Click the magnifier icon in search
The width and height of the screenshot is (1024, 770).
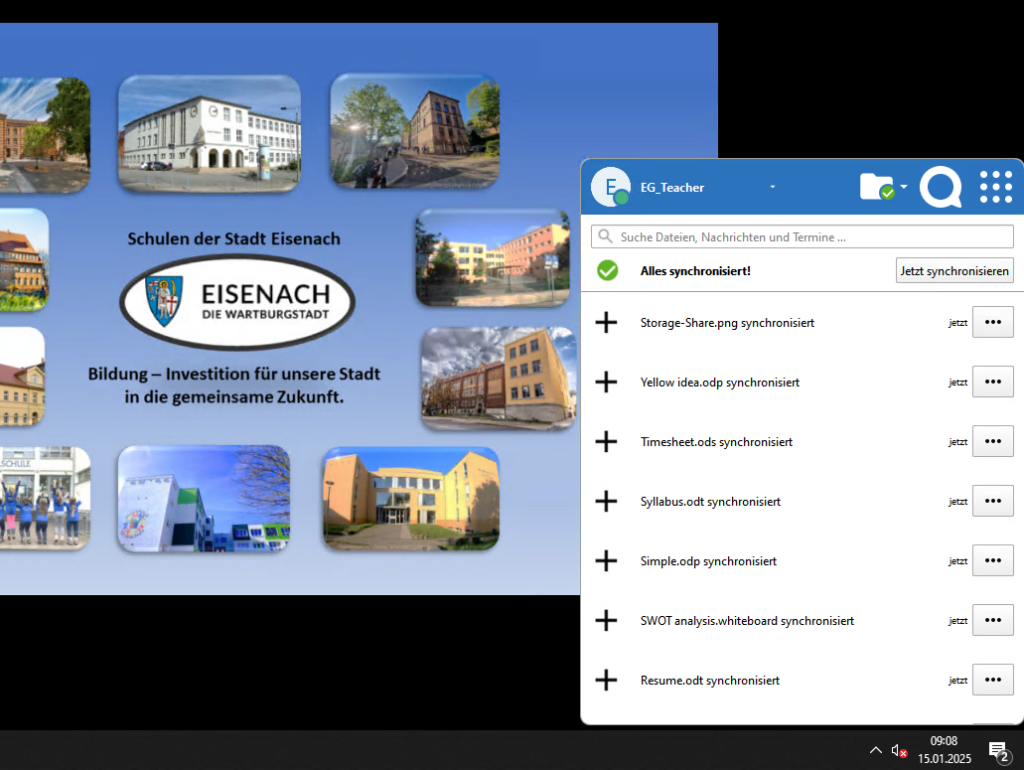tap(605, 236)
